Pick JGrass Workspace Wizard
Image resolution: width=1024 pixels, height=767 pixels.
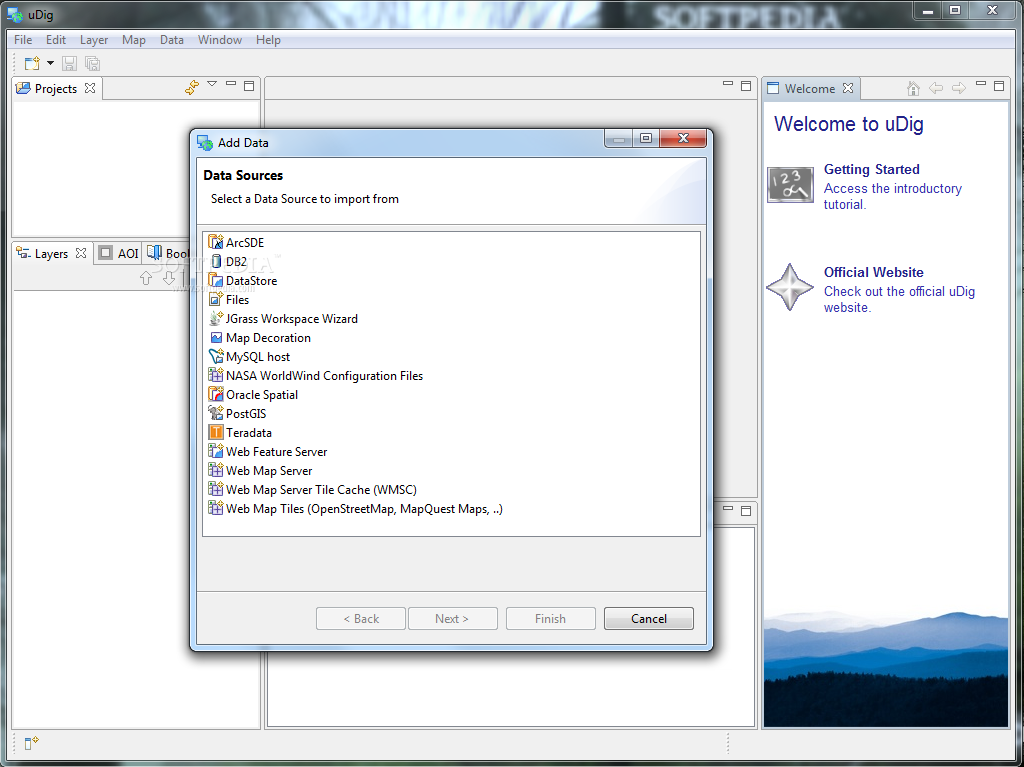(x=283, y=318)
